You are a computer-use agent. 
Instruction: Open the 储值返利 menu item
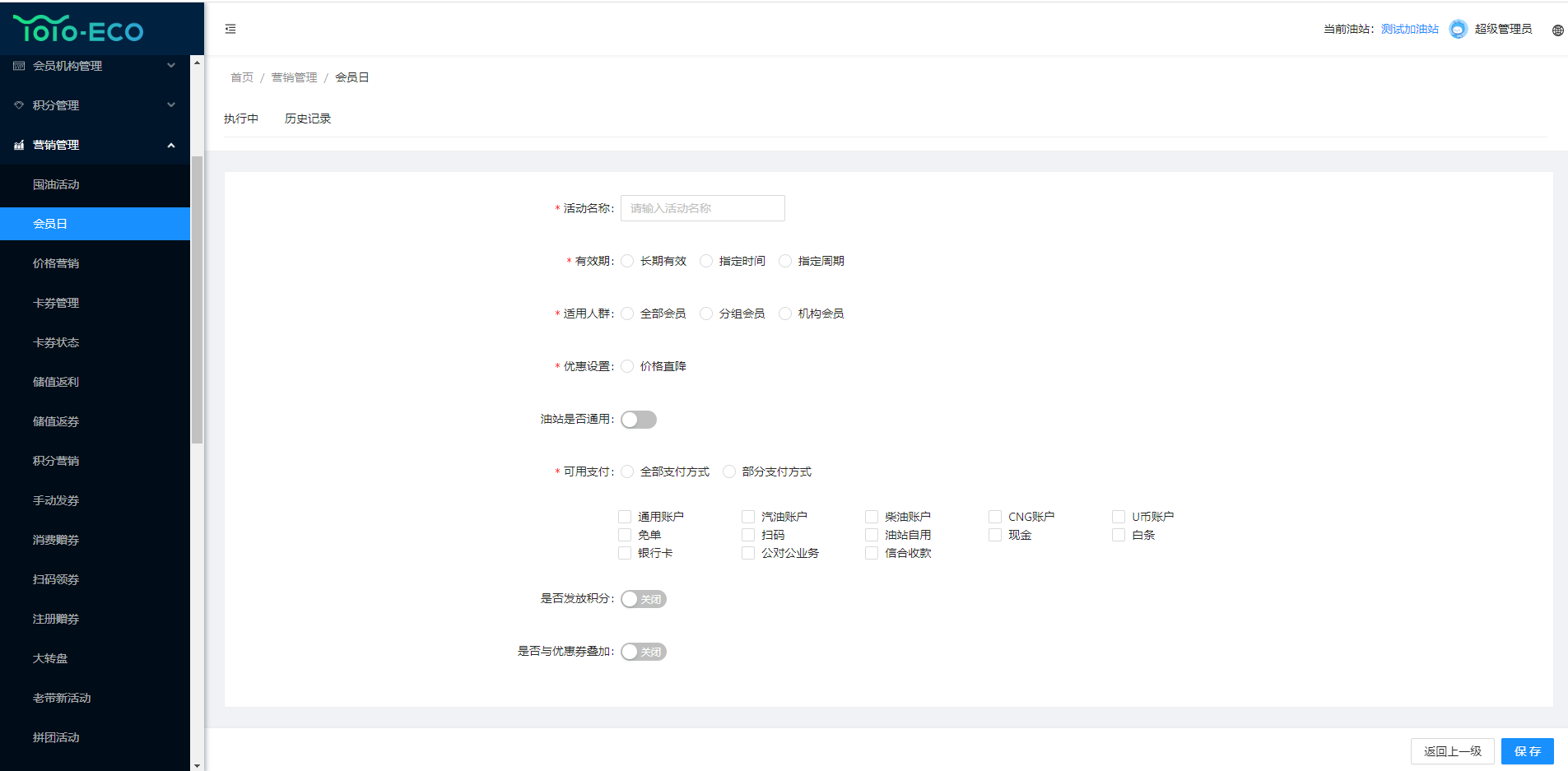95,382
